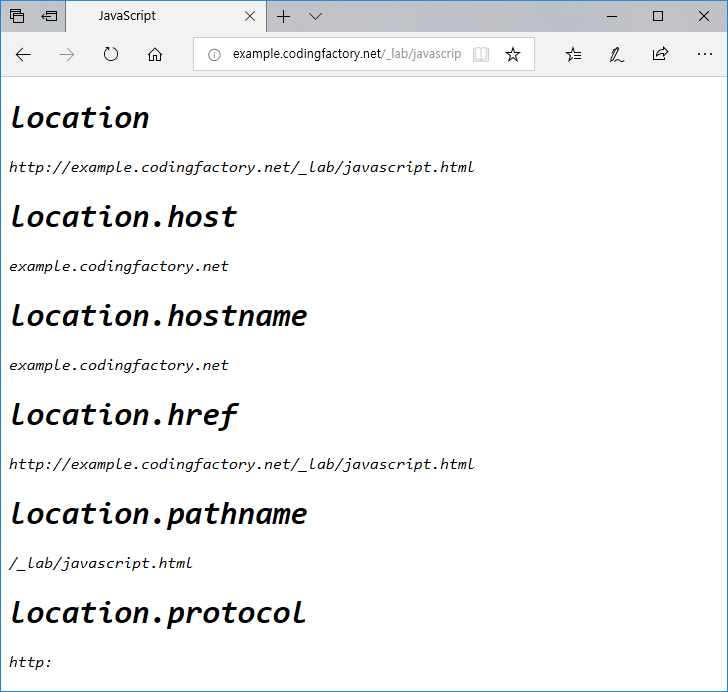Close the browser window
Image resolution: width=728 pixels, height=692 pixels.
click(703, 16)
